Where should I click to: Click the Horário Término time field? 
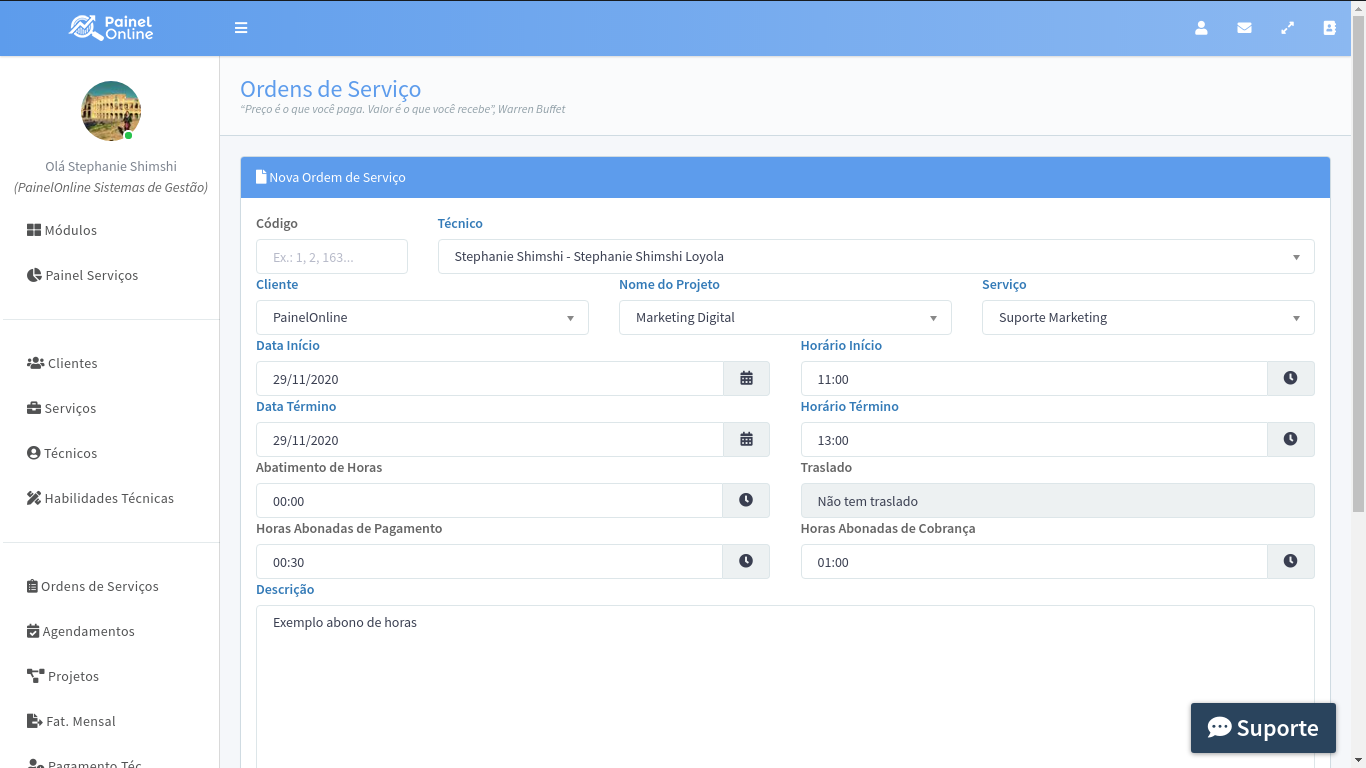1034,440
